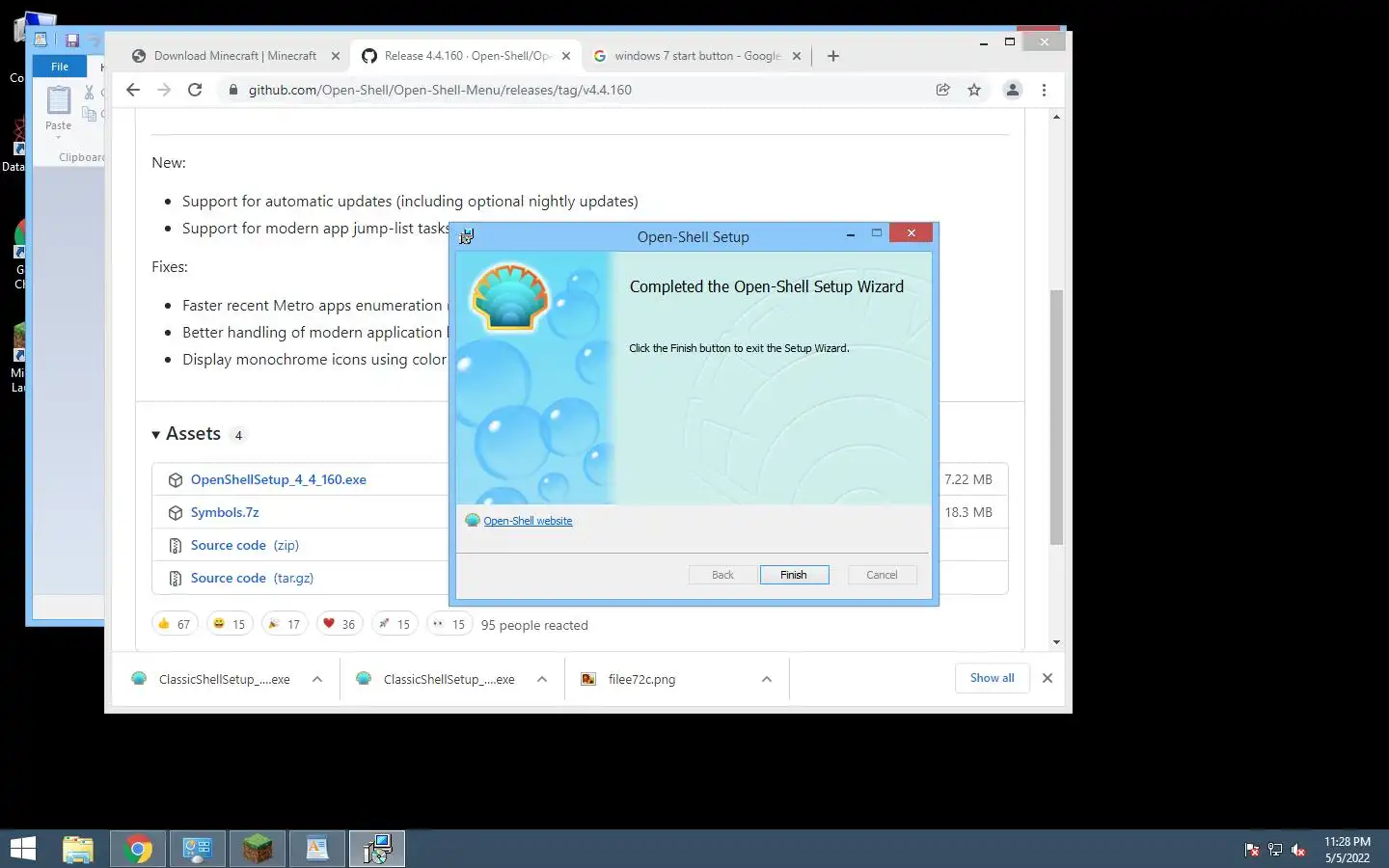Click the hooray reaction 17
The height and width of the screenshot is (868, 1389).
click(285, 624)
